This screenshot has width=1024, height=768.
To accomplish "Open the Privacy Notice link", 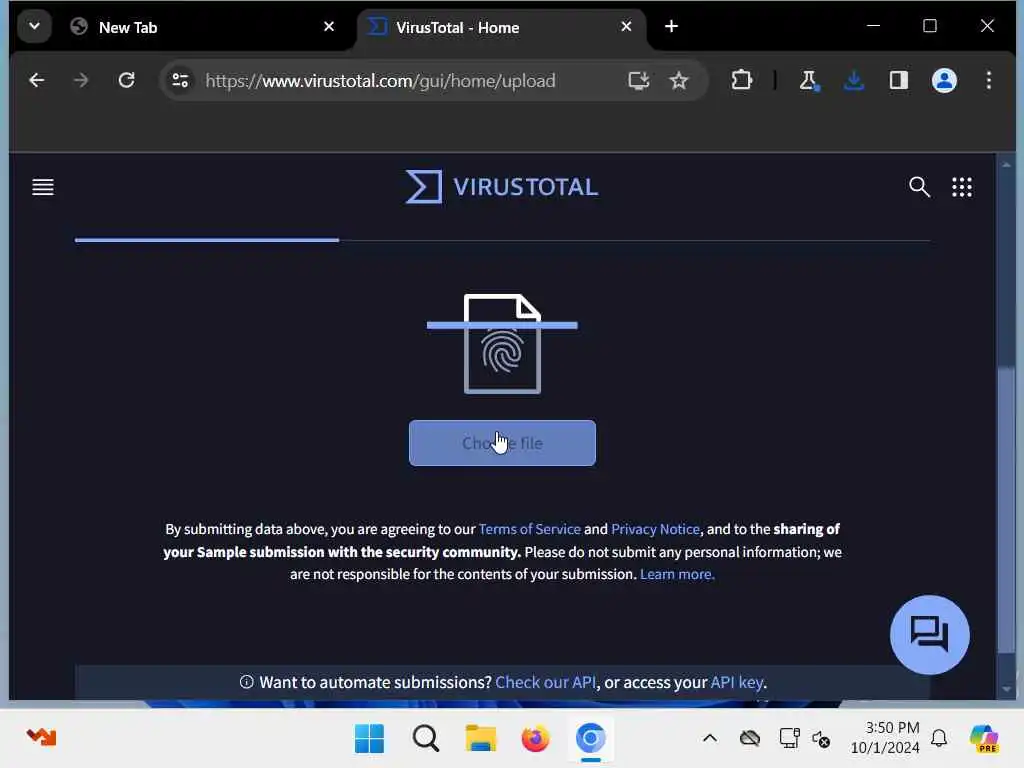I will coord(655,529).
